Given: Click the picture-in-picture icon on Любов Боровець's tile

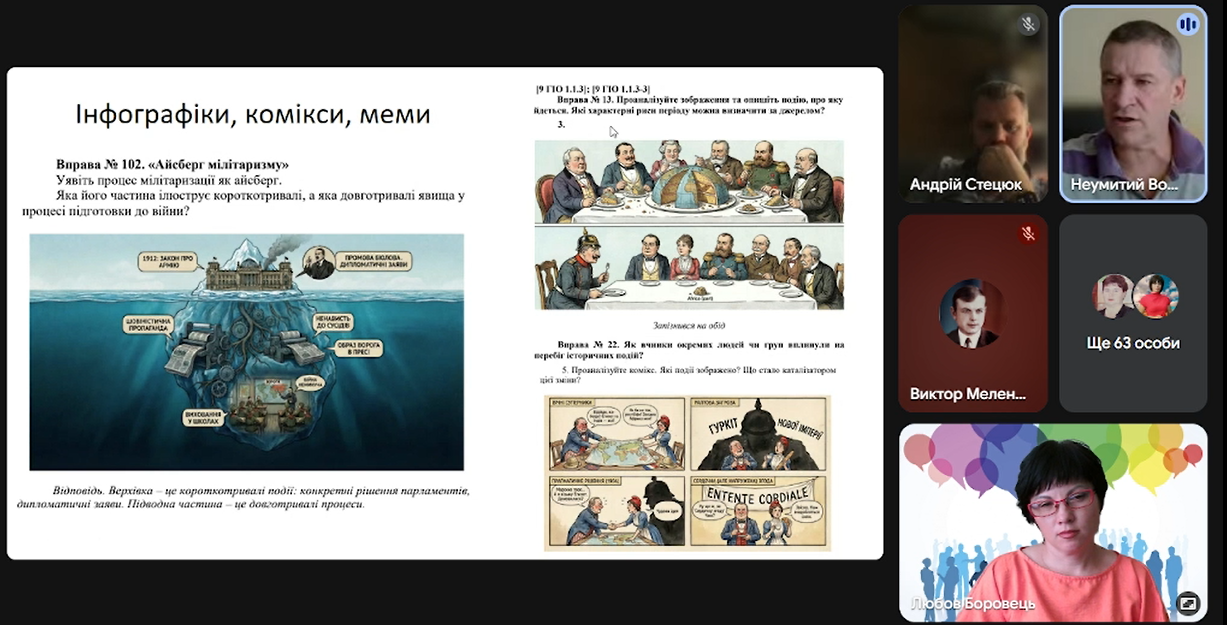Looking at the screenshot, I should (1188, 603).
